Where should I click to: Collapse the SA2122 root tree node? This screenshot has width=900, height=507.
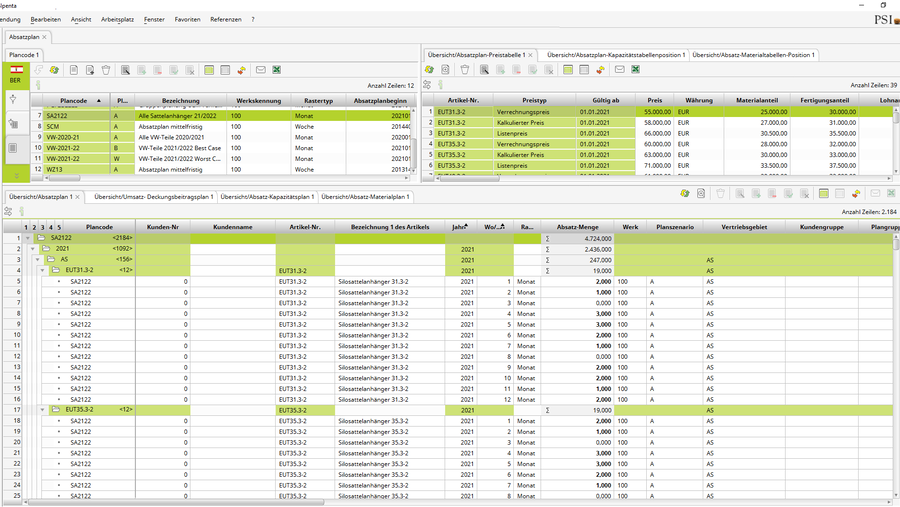coord(28,238)
